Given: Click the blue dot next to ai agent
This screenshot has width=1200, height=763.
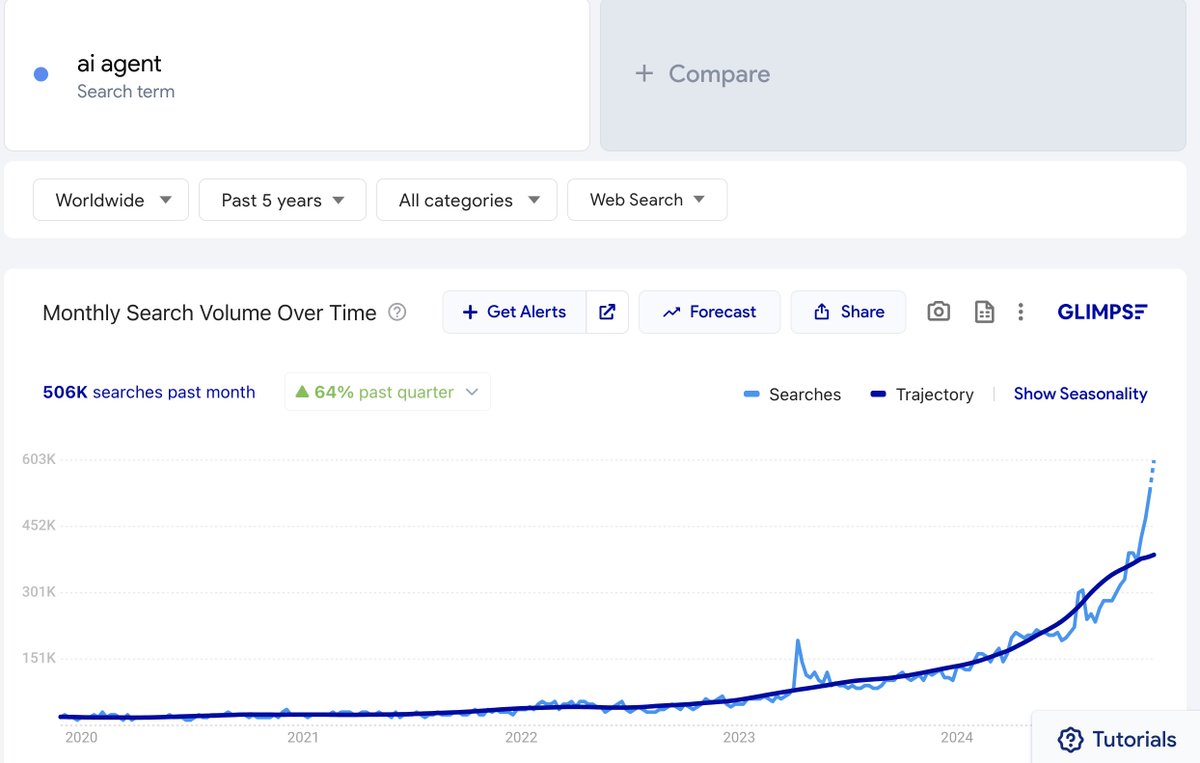Looking at the screenshot, I should coord(39,74).
